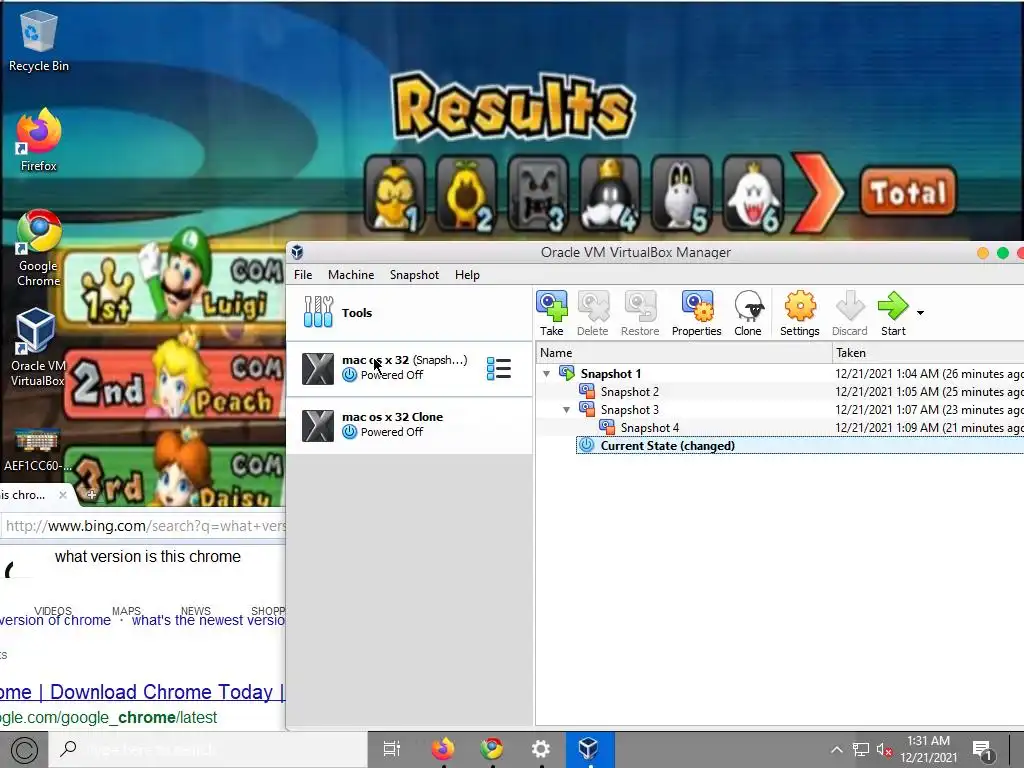Select Tools in VirtualBox sidebar

[409, 313]
